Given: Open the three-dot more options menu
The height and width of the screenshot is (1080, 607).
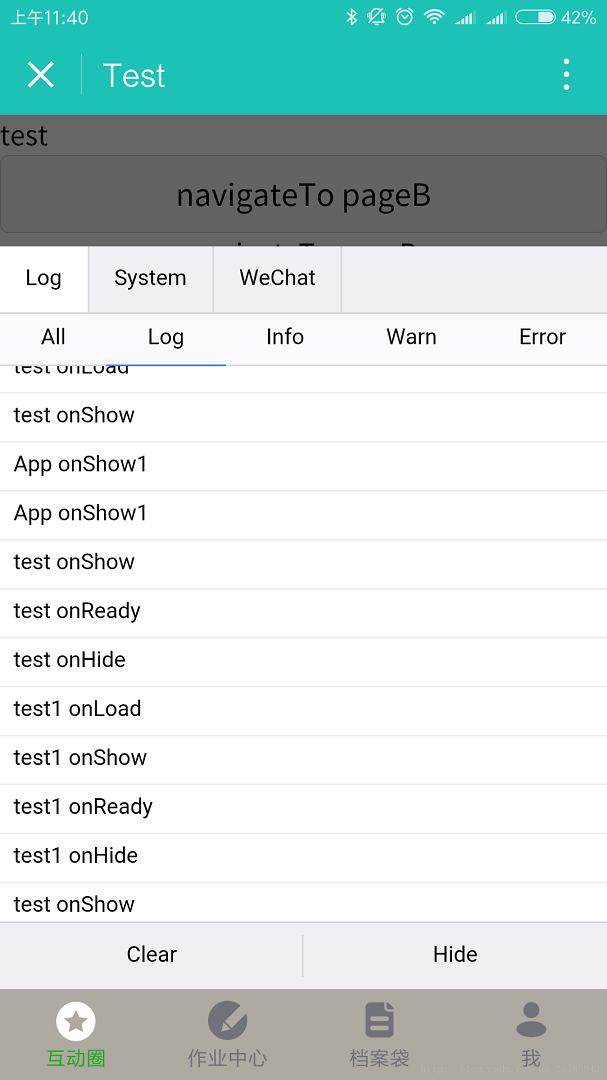Looking at the screenshot, I should 566,75.
